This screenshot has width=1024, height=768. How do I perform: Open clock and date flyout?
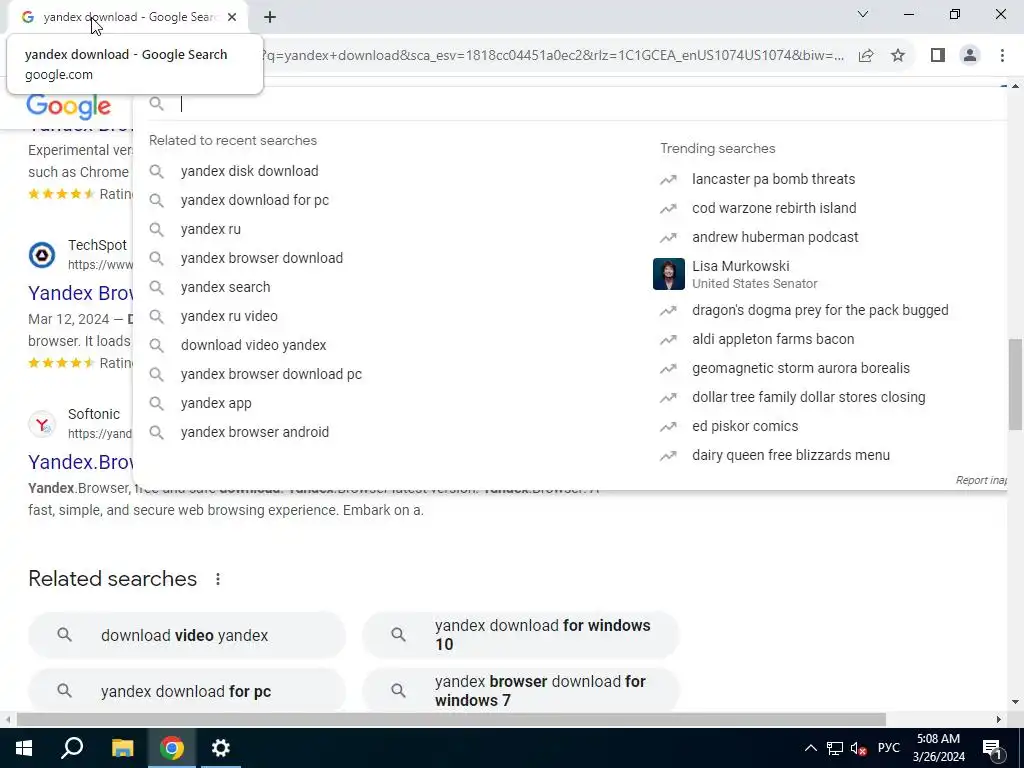(938, 748)
